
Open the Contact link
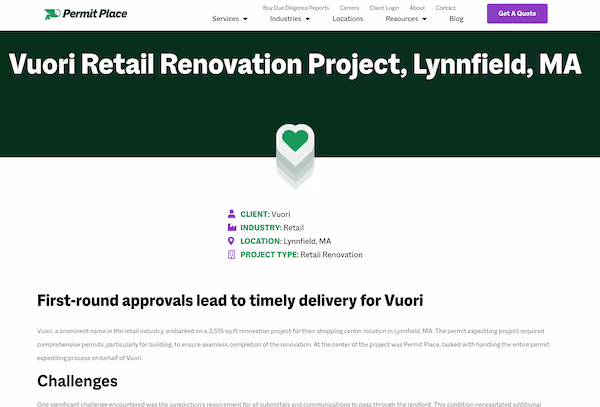(x=445, y=8)
